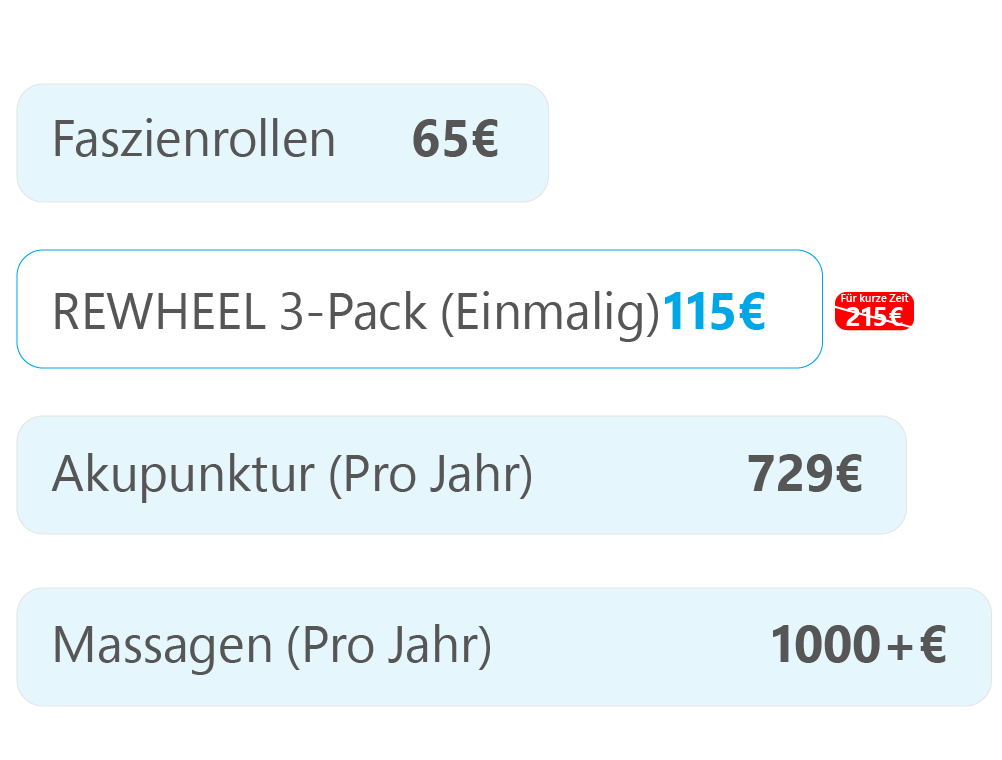
Task: Click the red discount badge
Action: tap(874, 311)
